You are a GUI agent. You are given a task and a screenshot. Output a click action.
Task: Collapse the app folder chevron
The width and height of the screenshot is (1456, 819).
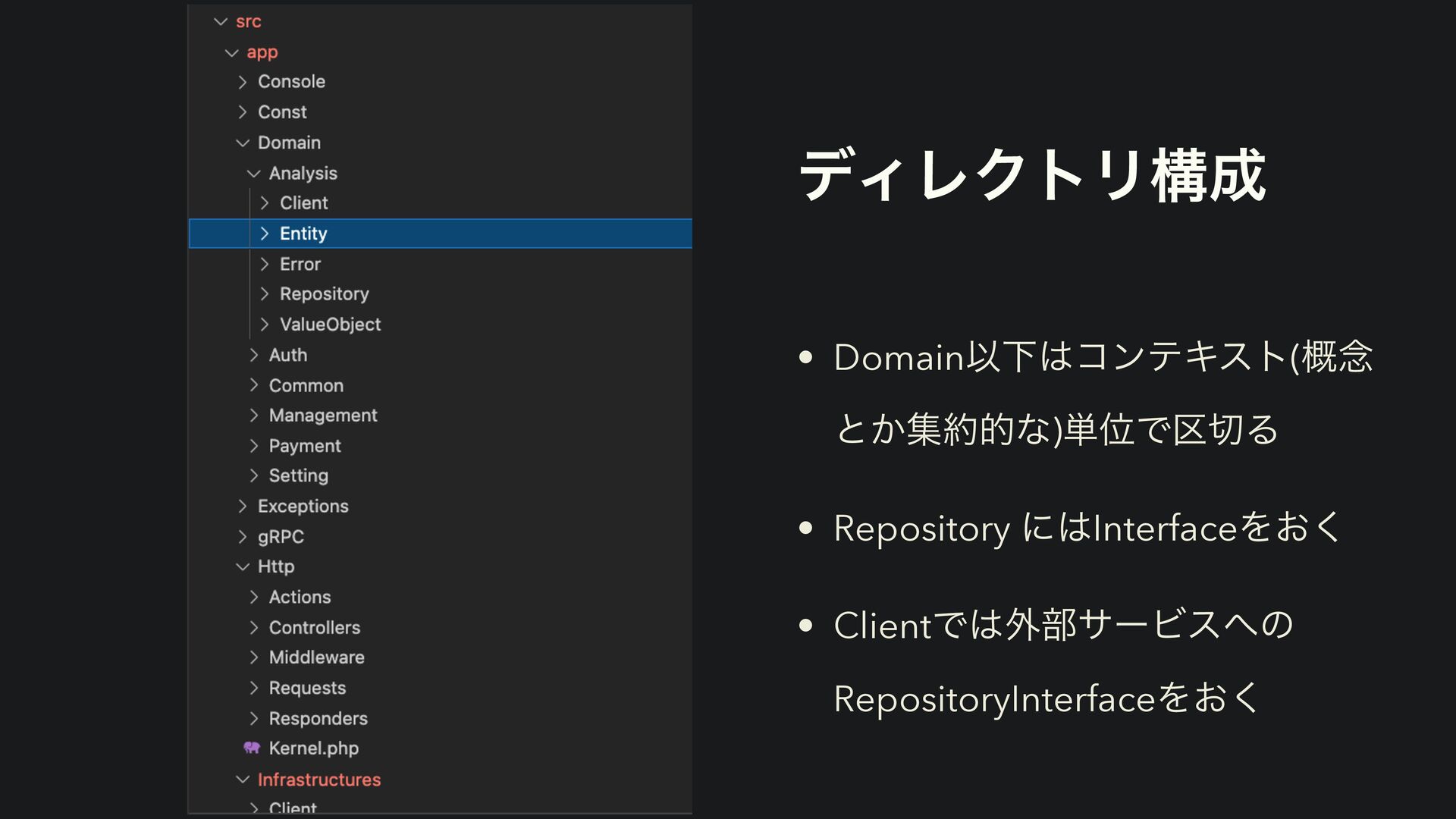[232, 52]
